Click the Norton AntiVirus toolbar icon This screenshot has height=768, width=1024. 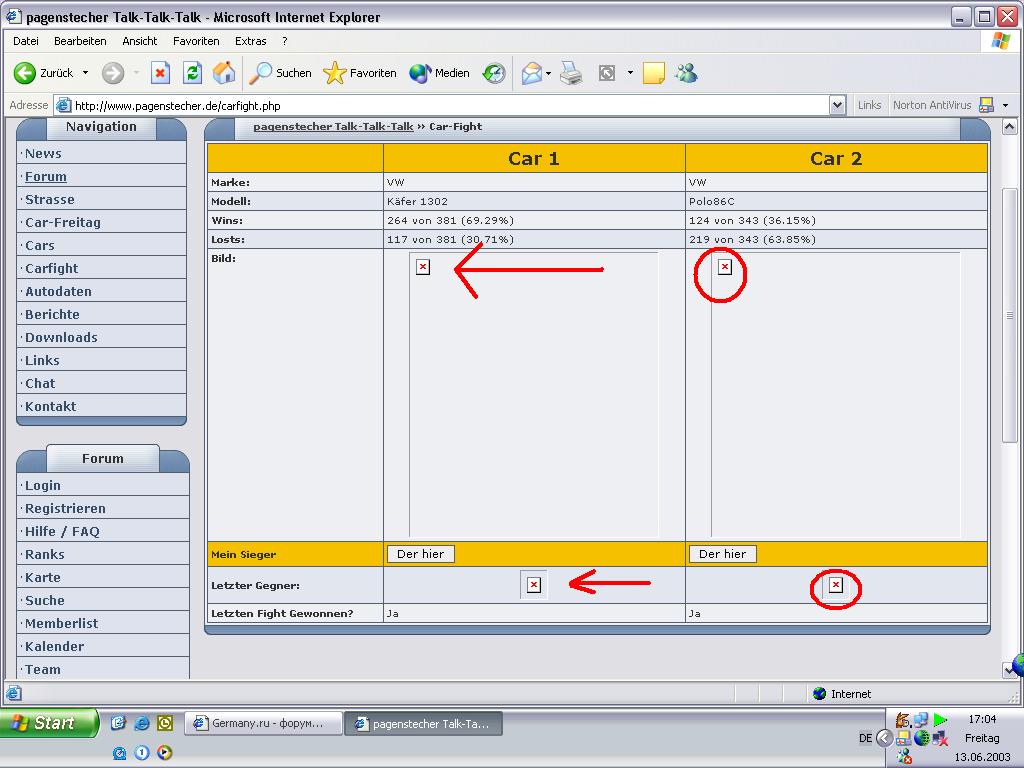(987, 105)
